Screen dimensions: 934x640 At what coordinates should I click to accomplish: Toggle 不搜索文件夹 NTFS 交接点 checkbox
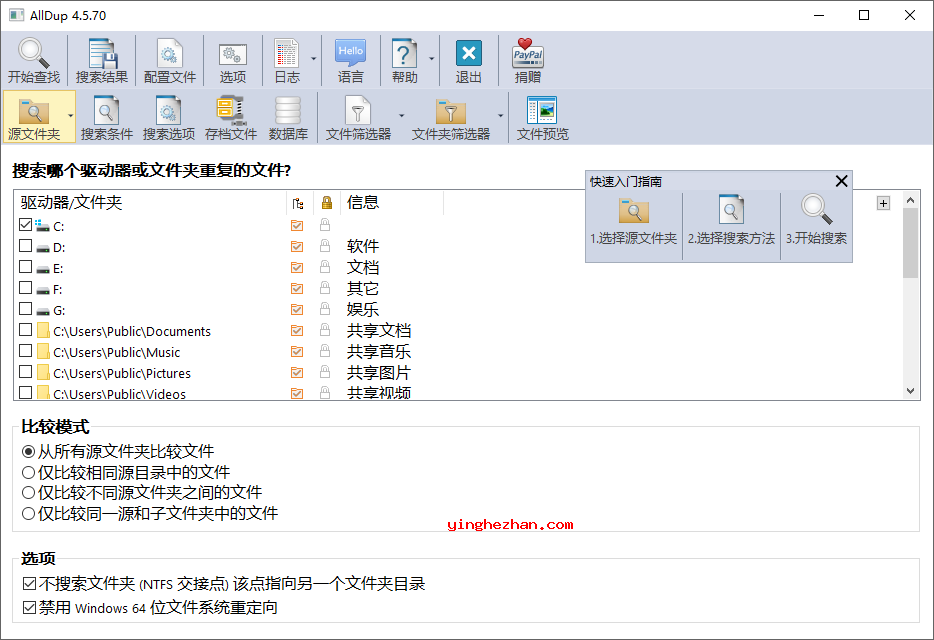tap(29, 583)
